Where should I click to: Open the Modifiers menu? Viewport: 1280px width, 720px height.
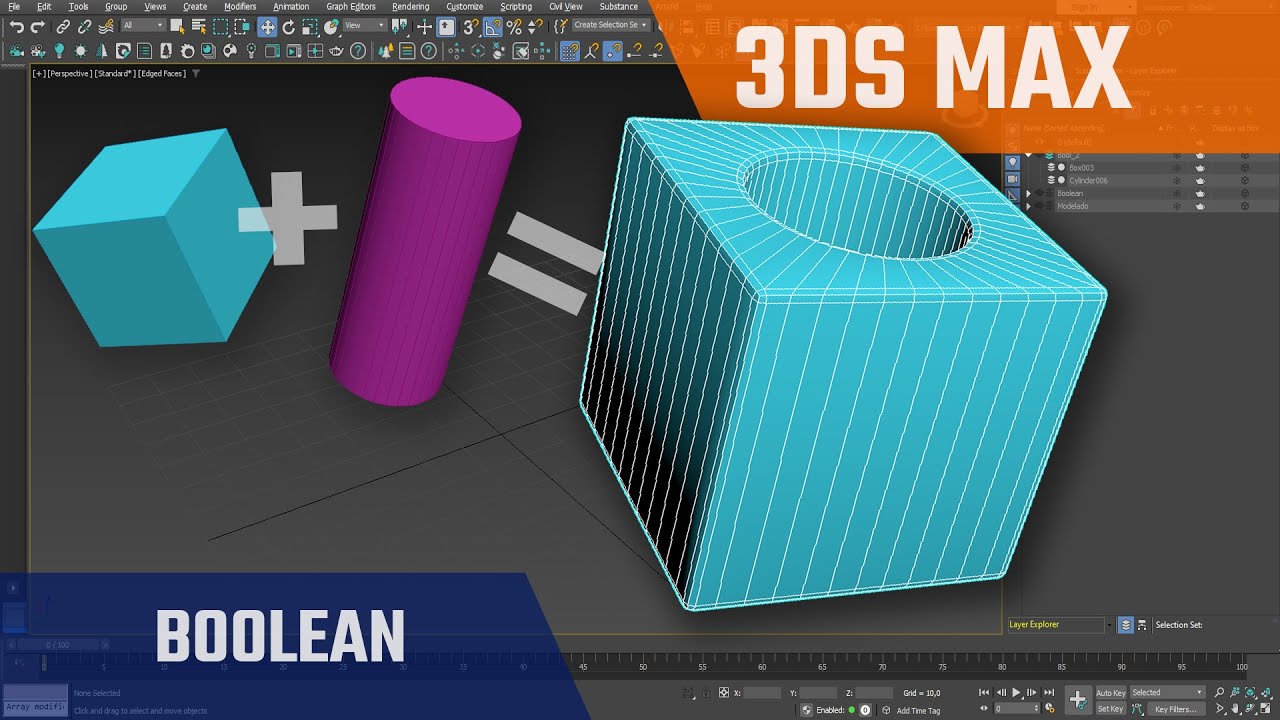(240, 6)
